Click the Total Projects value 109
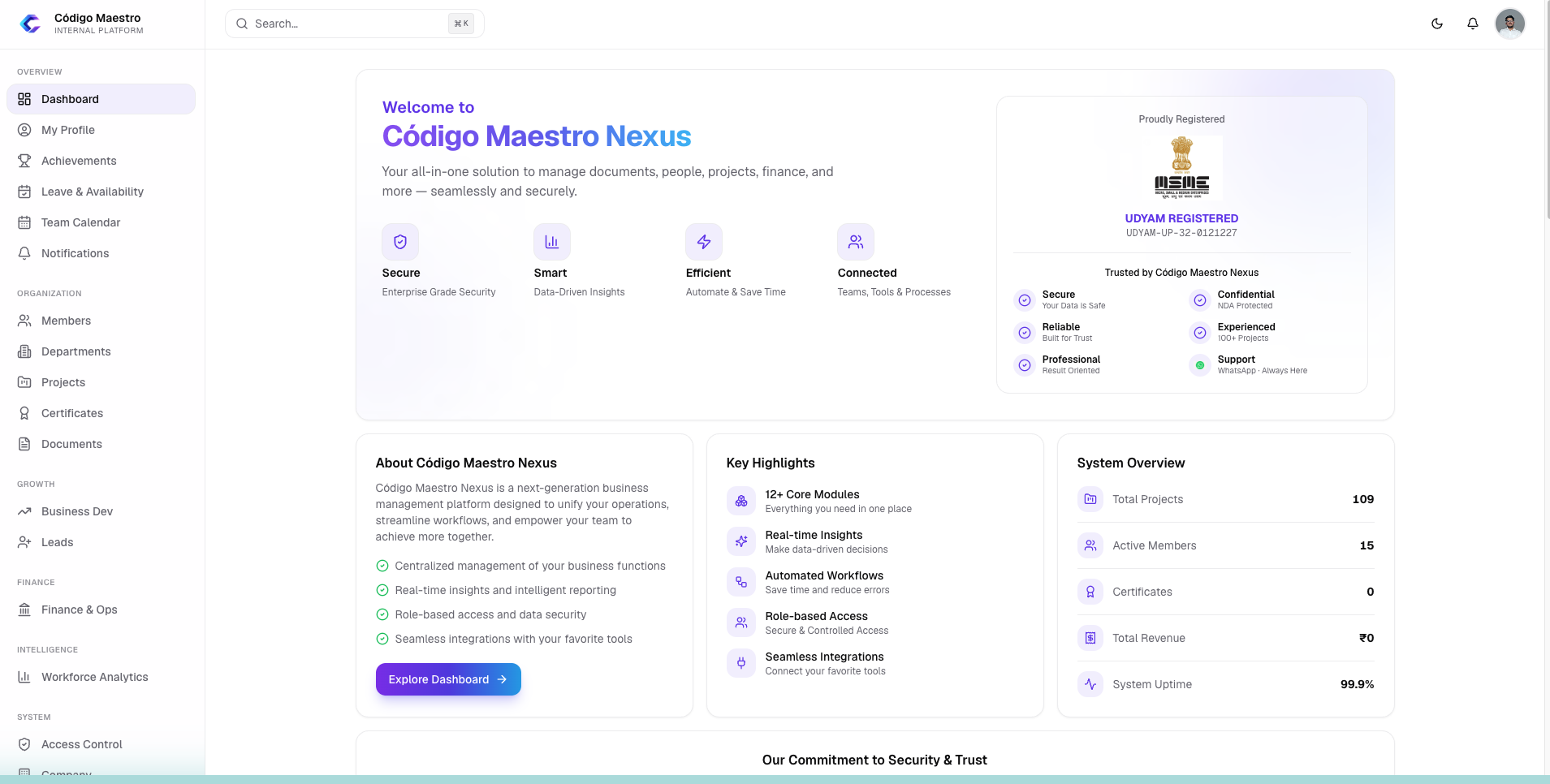Viewport: 1550px width, 784px height. (x=1363, y=499)
